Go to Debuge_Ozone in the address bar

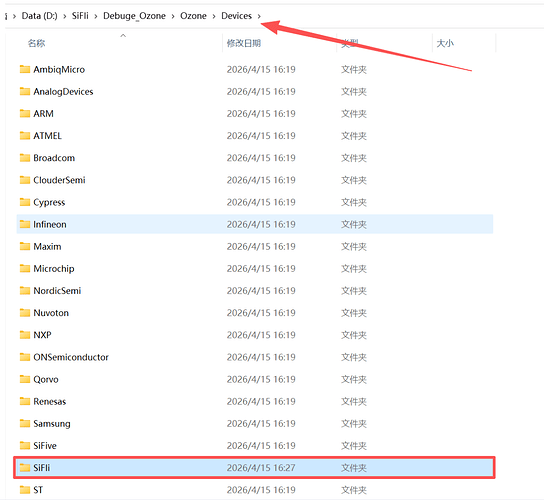[134, 16]
